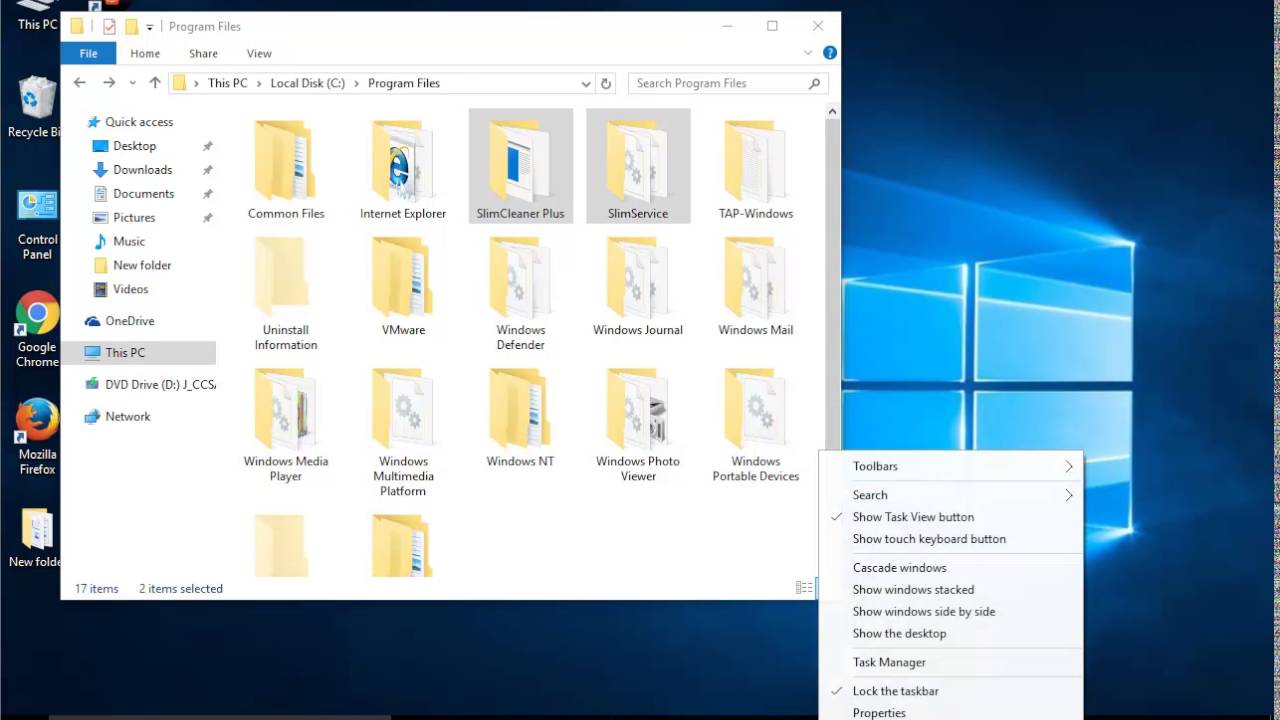
Task: Open the Common Files folder icon
Action: [285, 160]
